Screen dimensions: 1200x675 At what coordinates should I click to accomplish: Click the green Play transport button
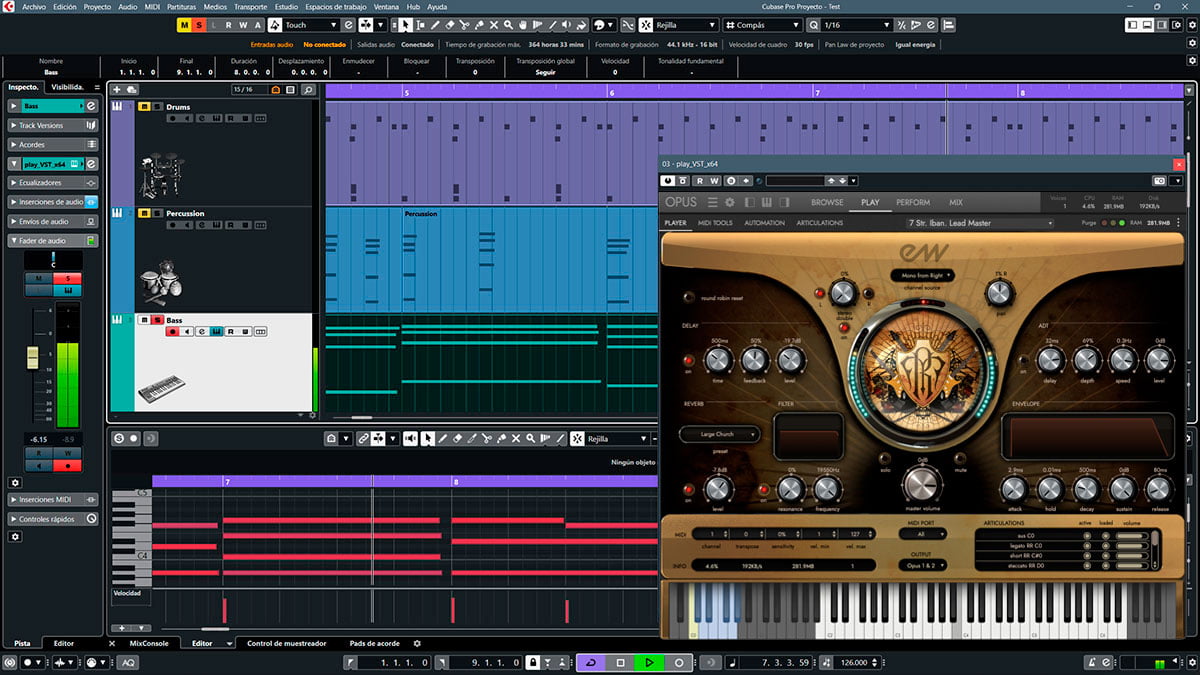(x=649, y=662)
